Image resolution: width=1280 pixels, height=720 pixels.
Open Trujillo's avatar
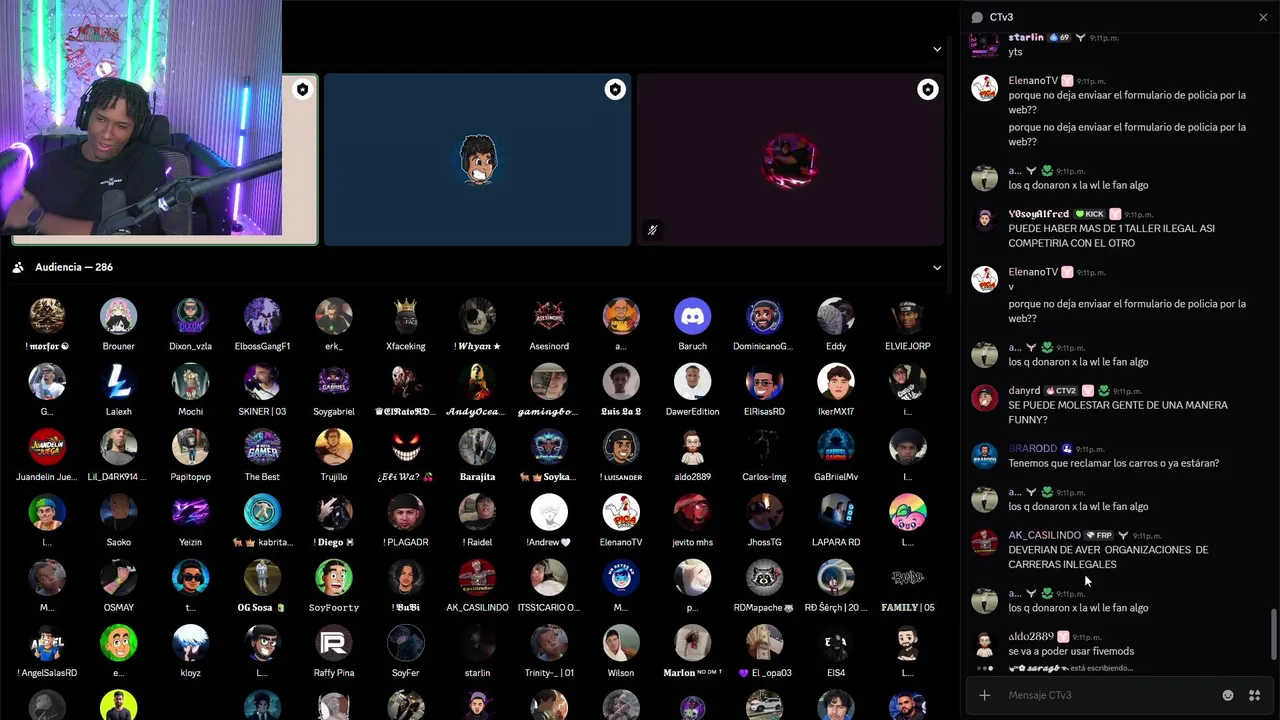[334, 447]
